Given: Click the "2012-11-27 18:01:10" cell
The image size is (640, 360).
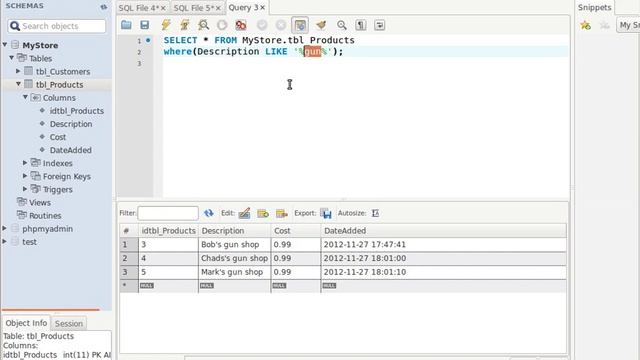Looking at the screenshot, I should click(x=444, y=272).
